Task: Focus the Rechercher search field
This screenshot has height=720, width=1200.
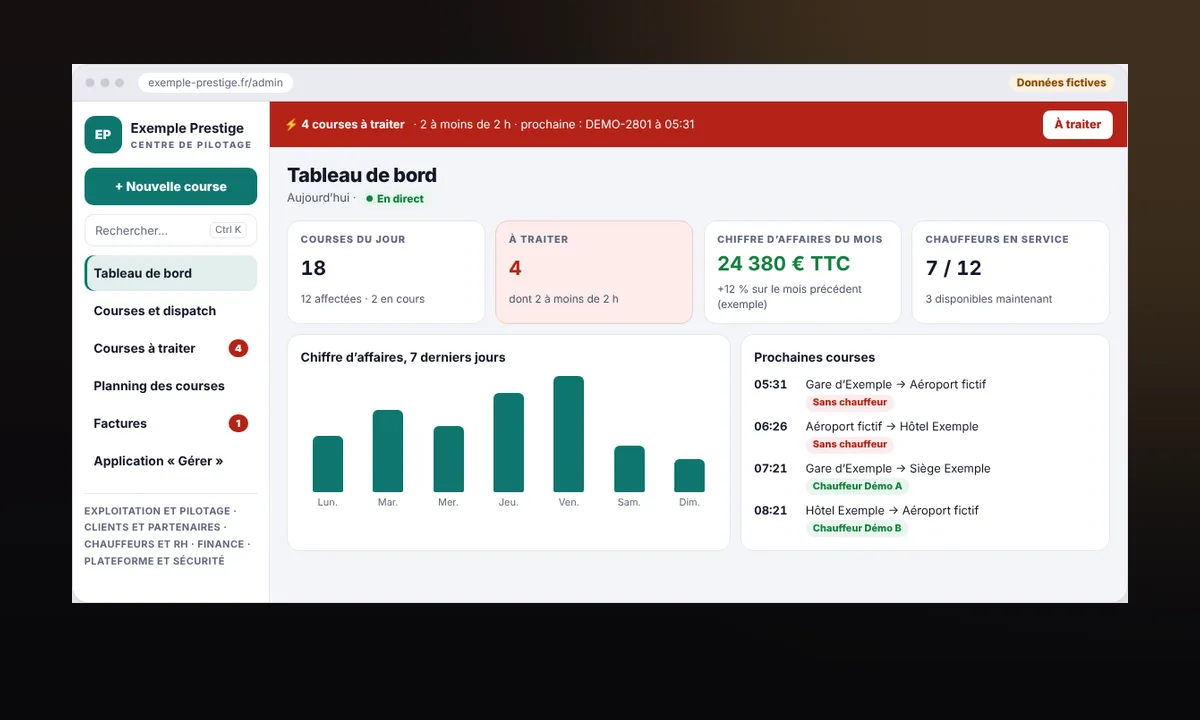Action: pyautogui.click(x=171, y=230)
